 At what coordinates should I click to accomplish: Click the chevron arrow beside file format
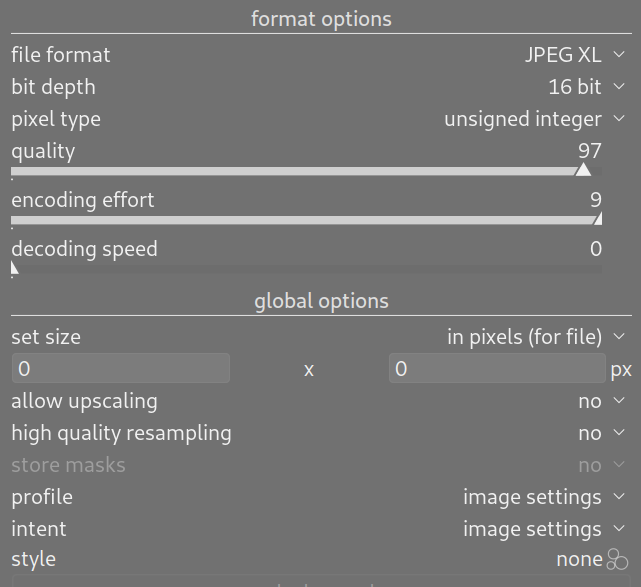(x=620, y=55)
